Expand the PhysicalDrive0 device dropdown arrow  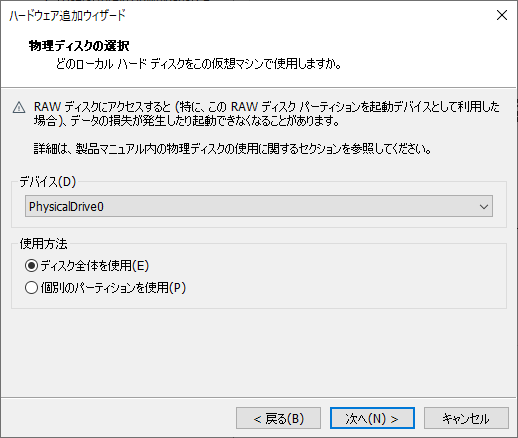(484, 207)
